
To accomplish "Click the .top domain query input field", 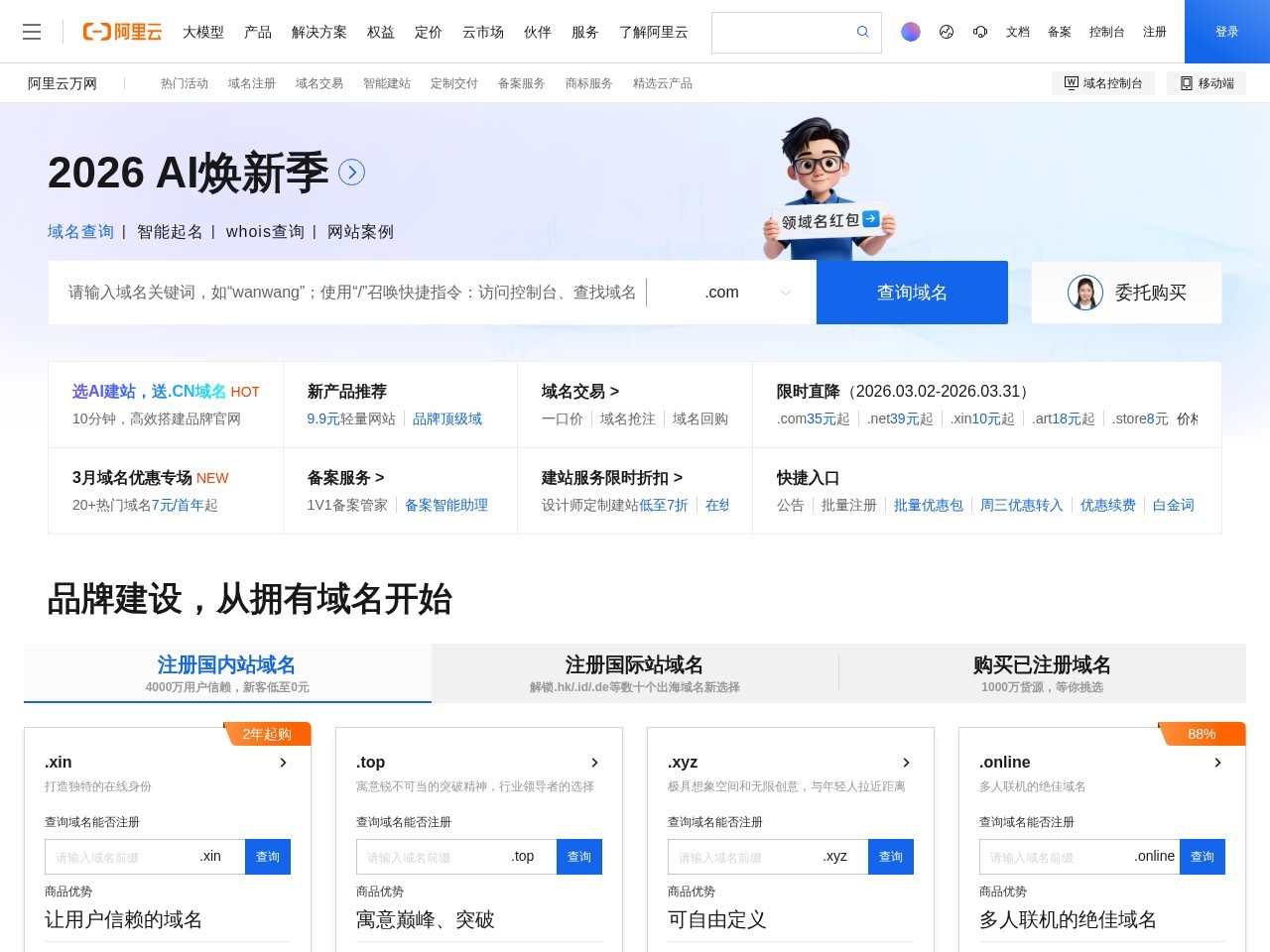I will tap(451, 856).
